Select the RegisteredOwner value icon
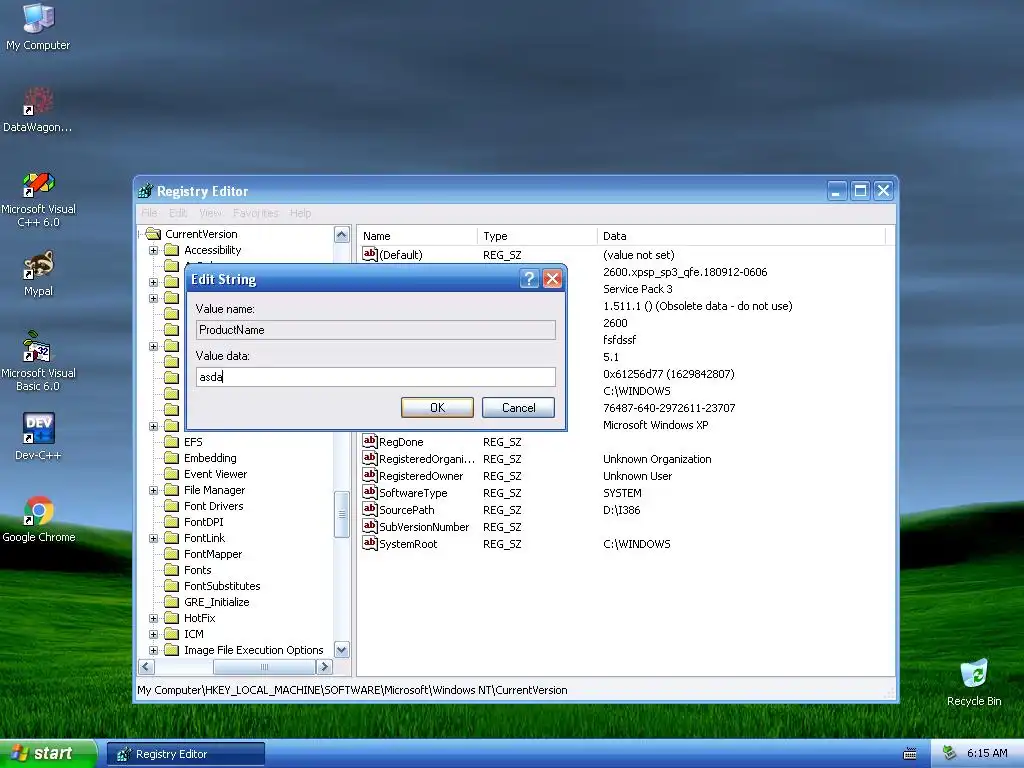The width and height of the screenshot is (1024, 768). [370, 475]
